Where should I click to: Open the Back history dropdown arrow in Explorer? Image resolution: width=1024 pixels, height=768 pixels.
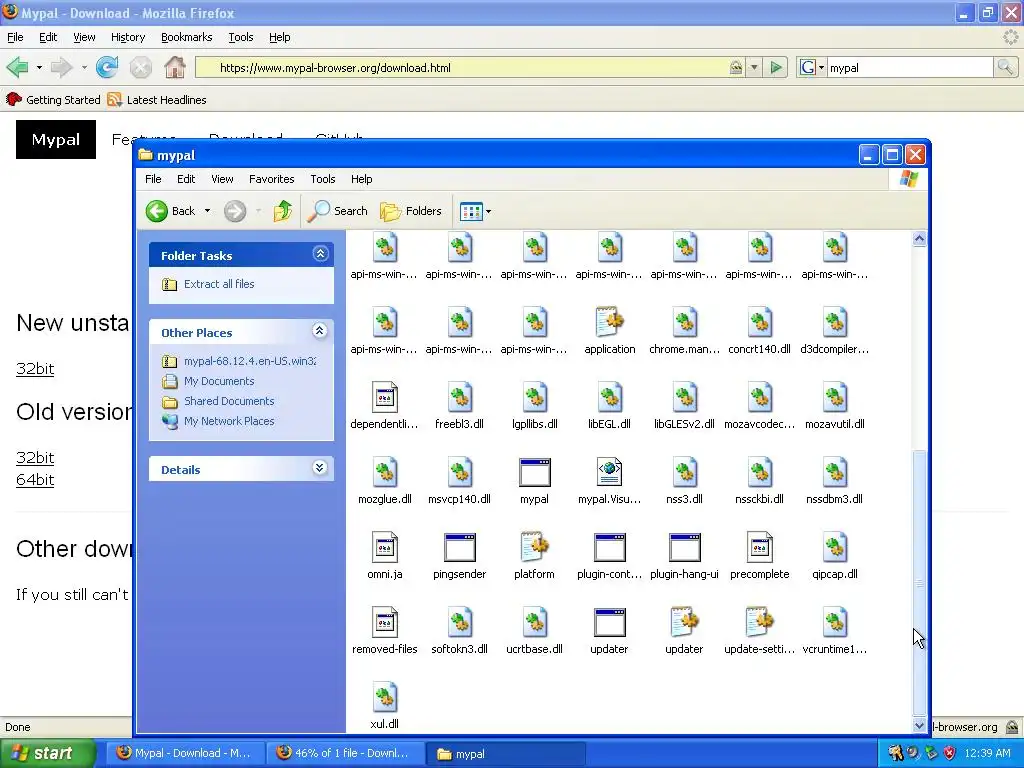(x=207, y=211)
